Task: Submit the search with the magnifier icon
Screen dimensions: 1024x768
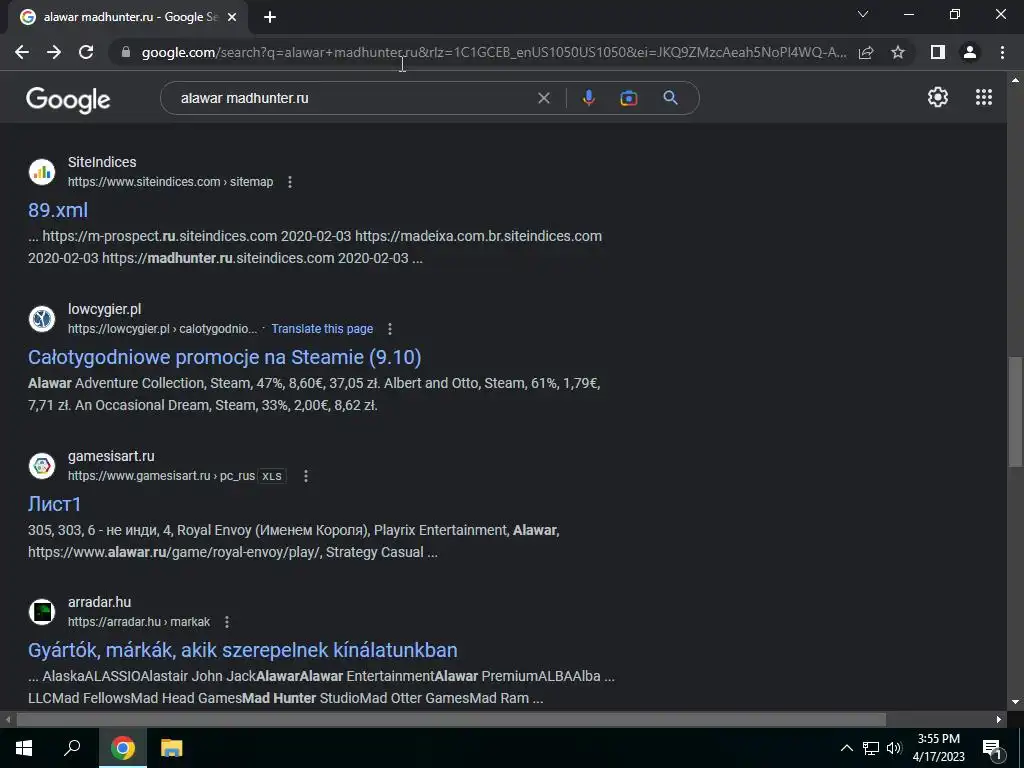Action: click(x=671, y=98)
